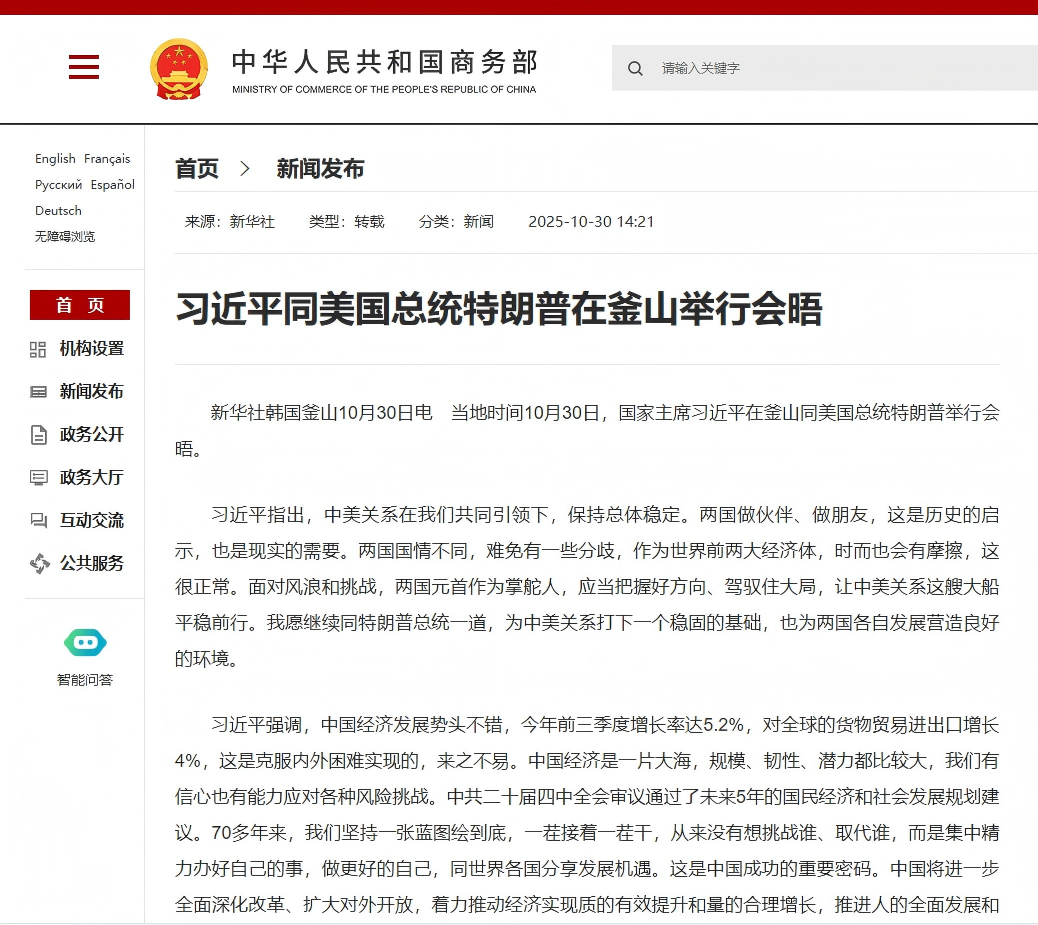Screen dimensions: 1038x925
Task: Click 新闻发布 in the breadcrumb
Action: click(x=320, y=169)
